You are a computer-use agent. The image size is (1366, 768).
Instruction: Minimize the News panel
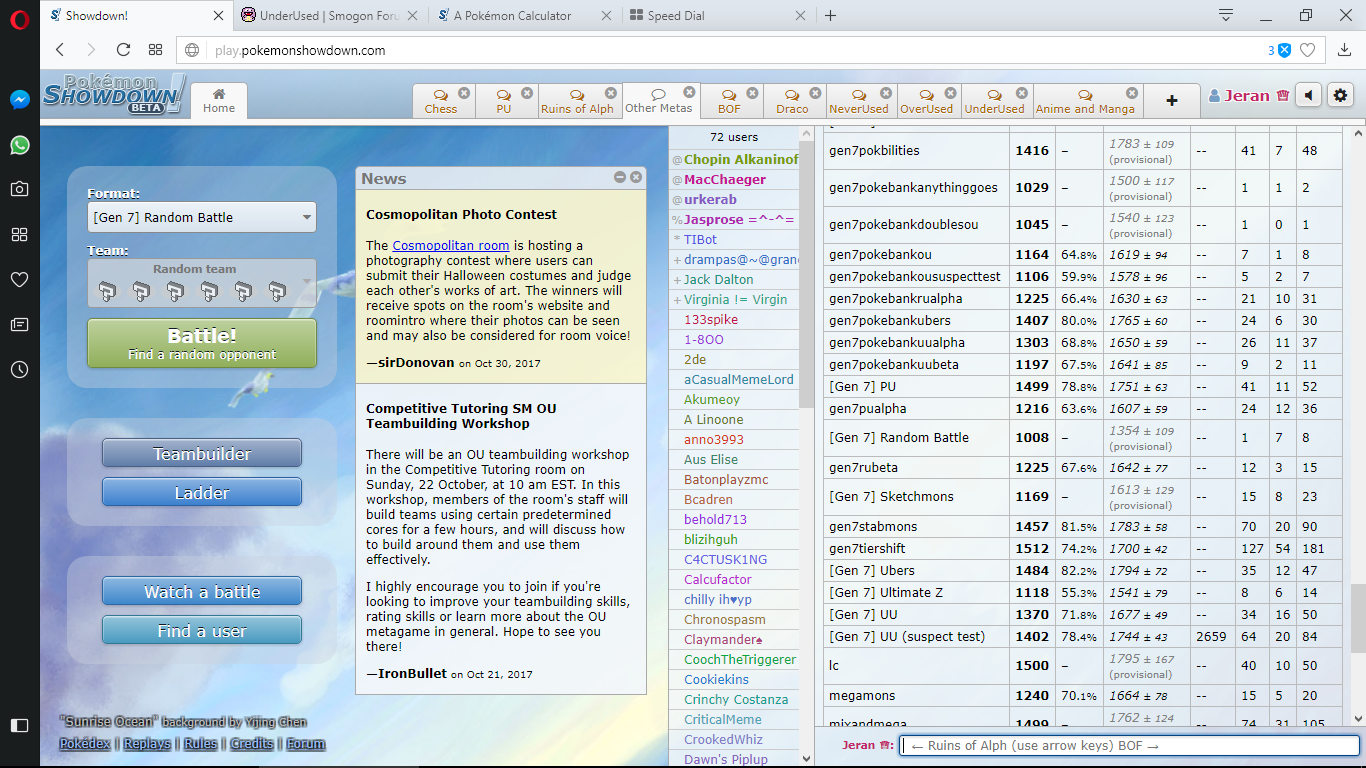(620, 177)
